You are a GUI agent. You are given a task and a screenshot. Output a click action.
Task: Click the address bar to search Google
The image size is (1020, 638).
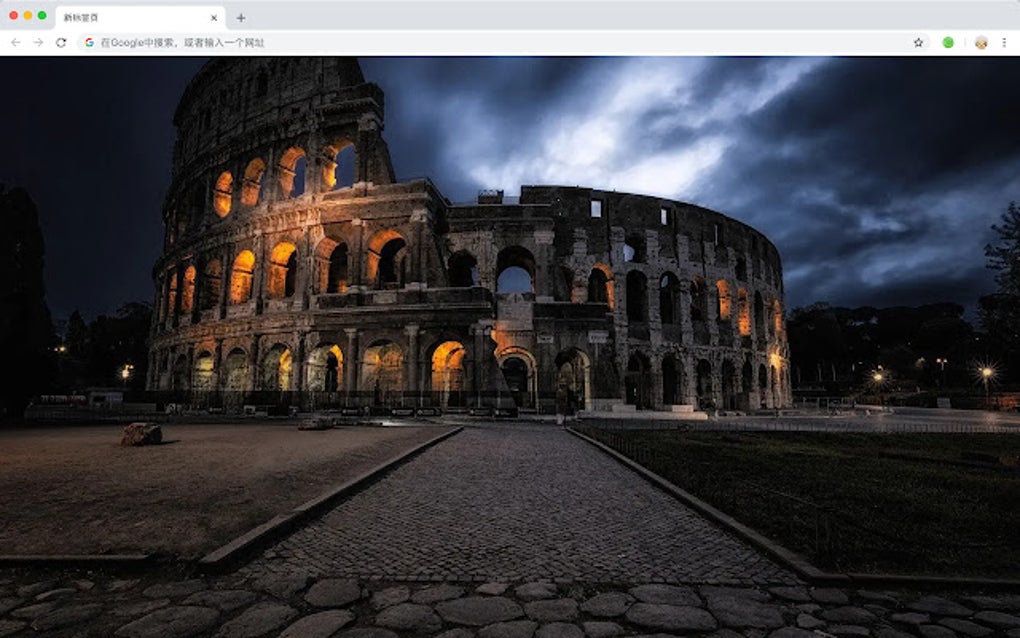(x=400, y=44)
